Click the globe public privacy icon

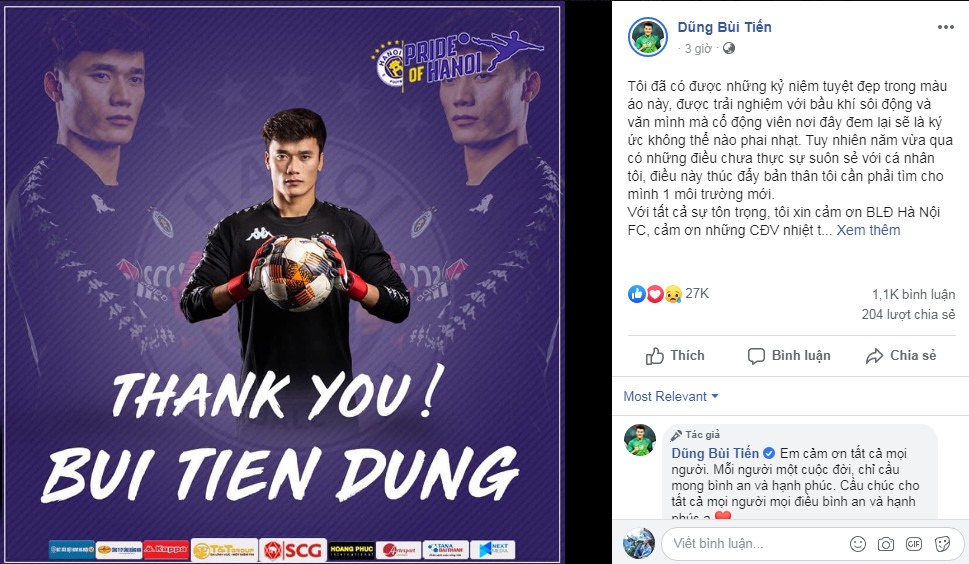[x=729, y=48]
